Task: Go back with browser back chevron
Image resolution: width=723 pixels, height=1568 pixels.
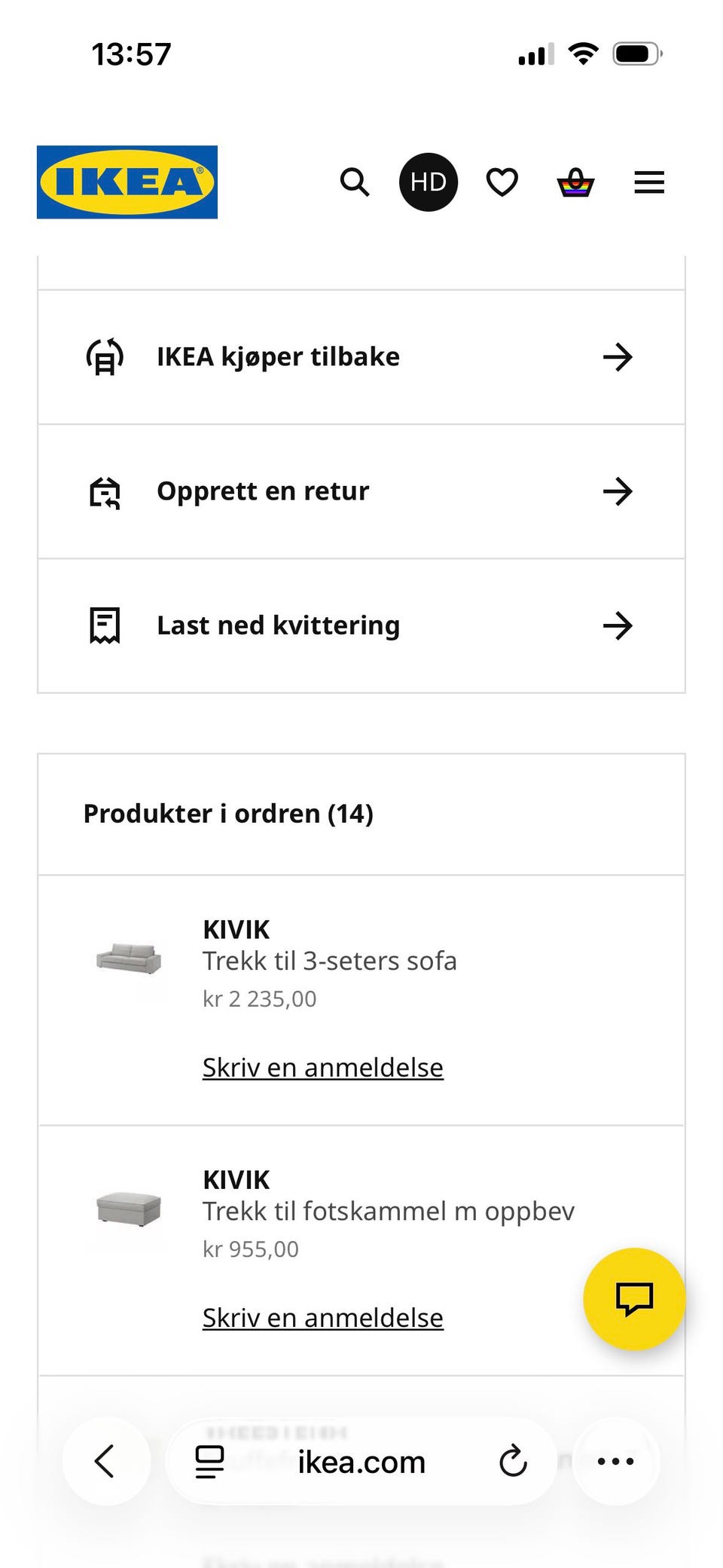Action: click(106, 1461)
